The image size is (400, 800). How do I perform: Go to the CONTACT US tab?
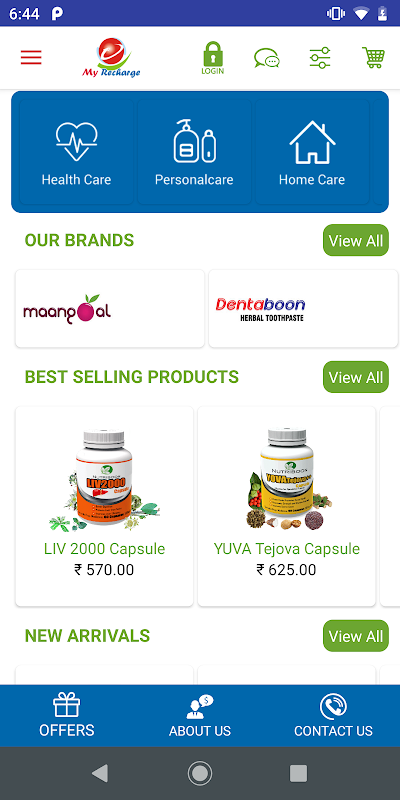point(333,715)
